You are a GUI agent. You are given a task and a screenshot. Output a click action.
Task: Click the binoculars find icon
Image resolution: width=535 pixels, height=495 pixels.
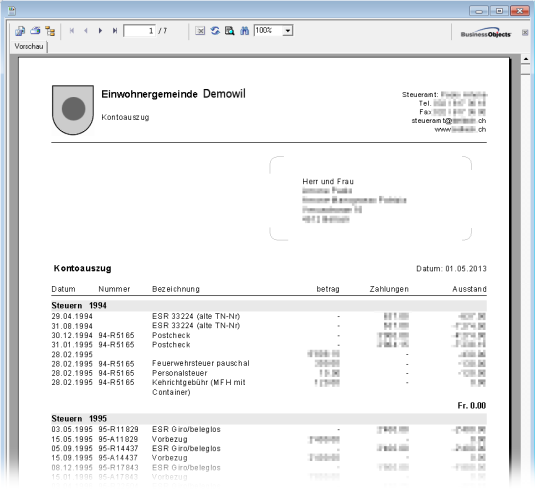[x=244, y=31]
